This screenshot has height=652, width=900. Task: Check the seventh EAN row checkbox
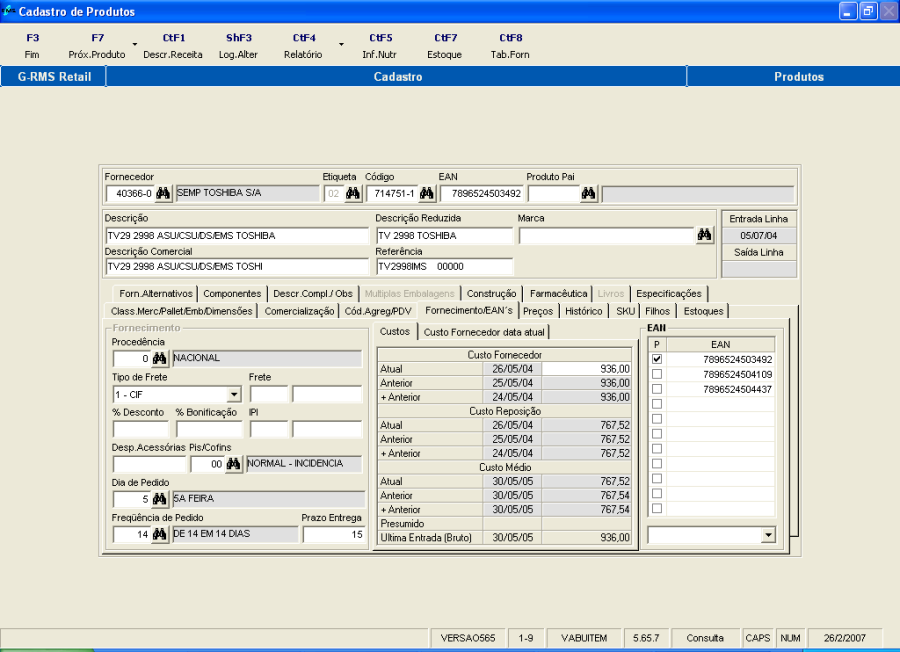click(657, 449)
